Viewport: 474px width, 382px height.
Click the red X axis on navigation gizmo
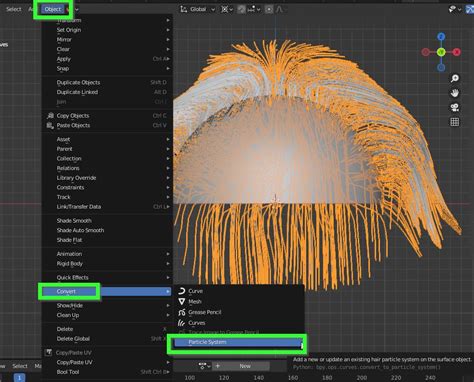[457, 52]
